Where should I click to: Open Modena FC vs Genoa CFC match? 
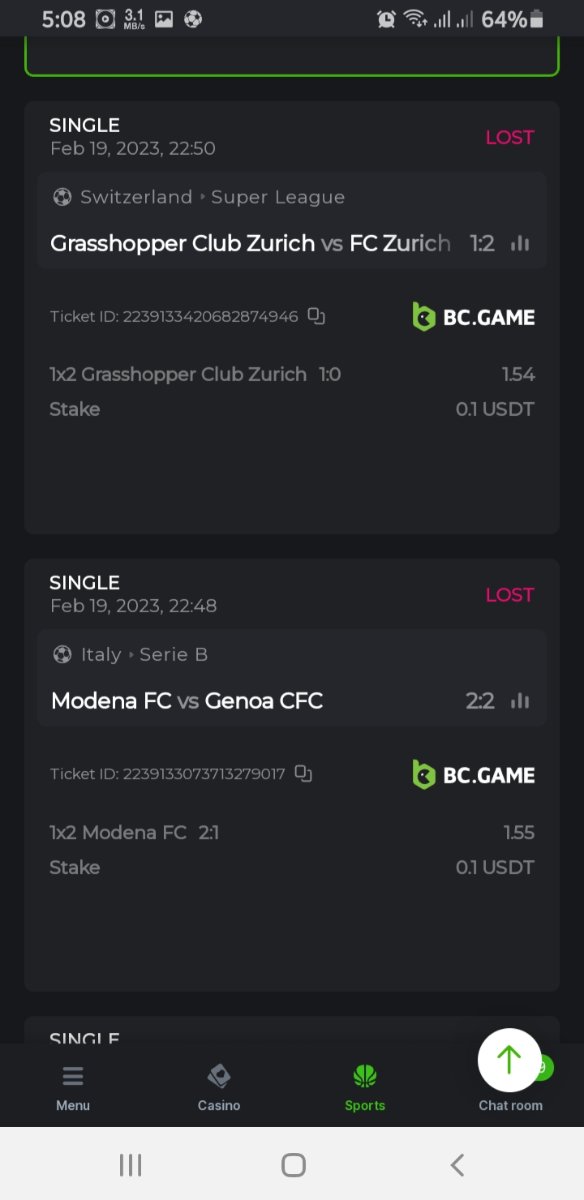tap(187, 701)
